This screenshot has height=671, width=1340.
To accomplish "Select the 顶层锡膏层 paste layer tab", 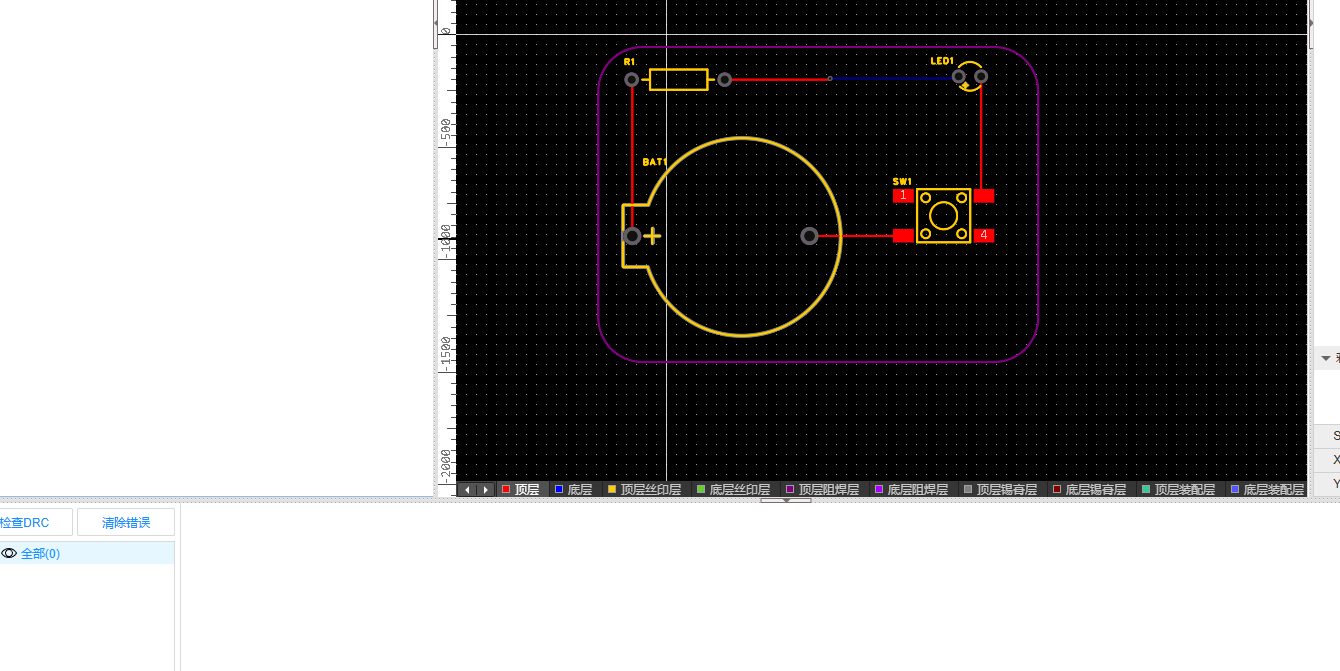I will tap(1001, 489).
